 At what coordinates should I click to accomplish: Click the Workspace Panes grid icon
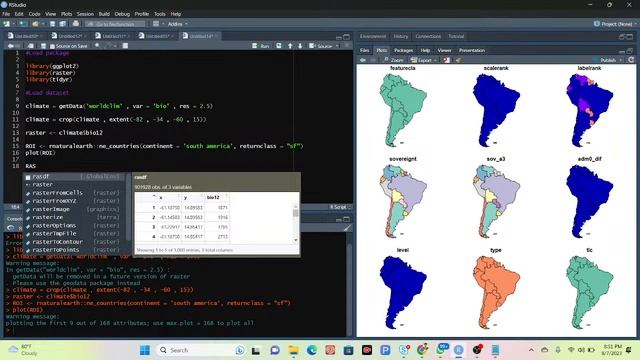pos(156,24)
